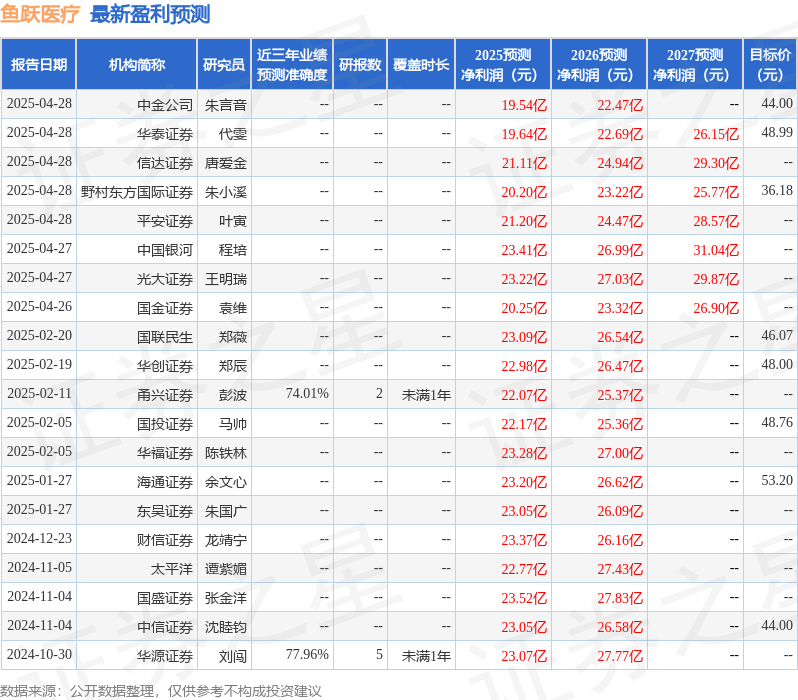
Task: Click analyst name 唐爱金
Action: (x=225, y=163)
